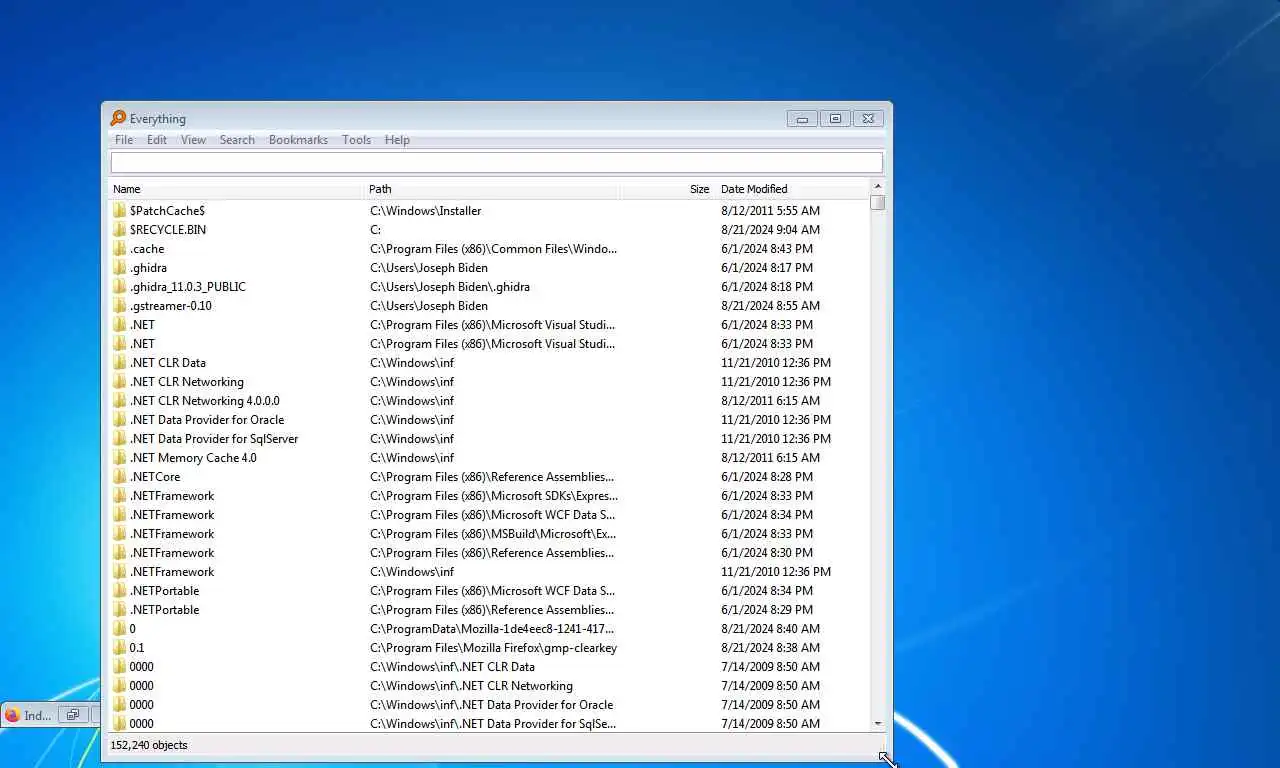Click 0000 folder icon under Provider for Oracle path
This screenshot has width=1280, height=768.
tap(119, 705)
